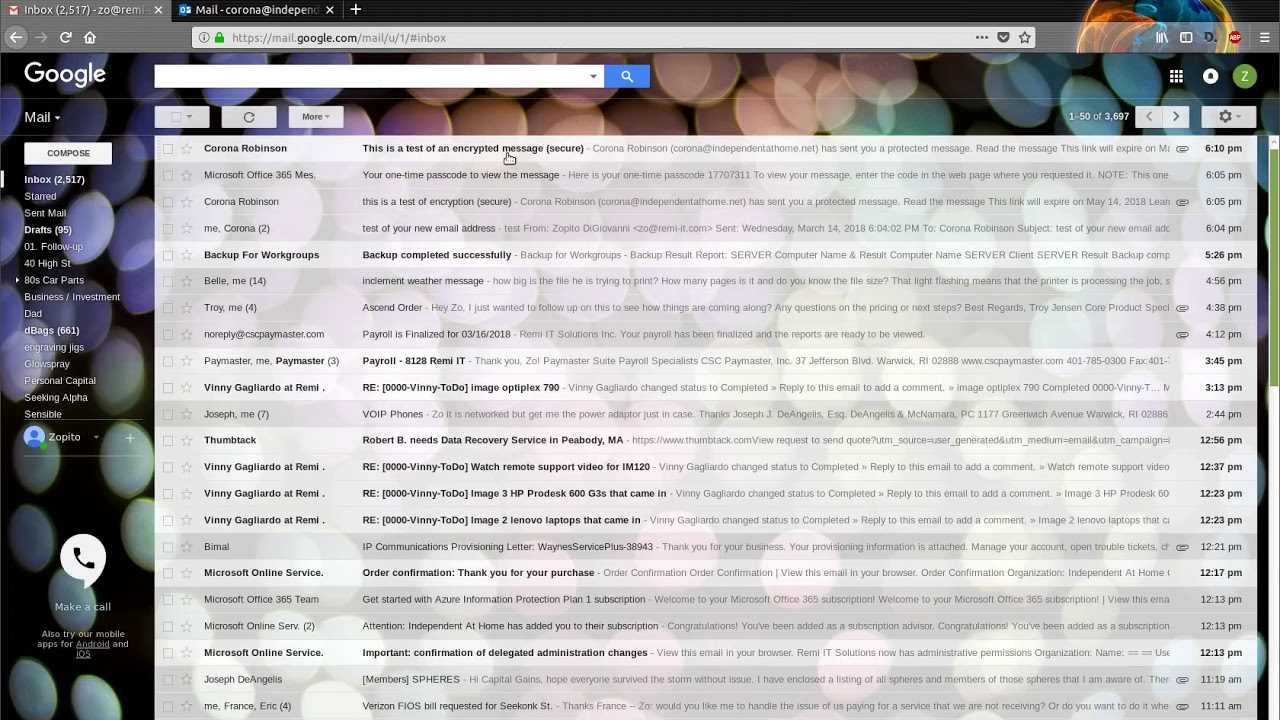This screenshot has width=1280, height=720.
Task: Save page to Pocket
Action: (1003, 38)
